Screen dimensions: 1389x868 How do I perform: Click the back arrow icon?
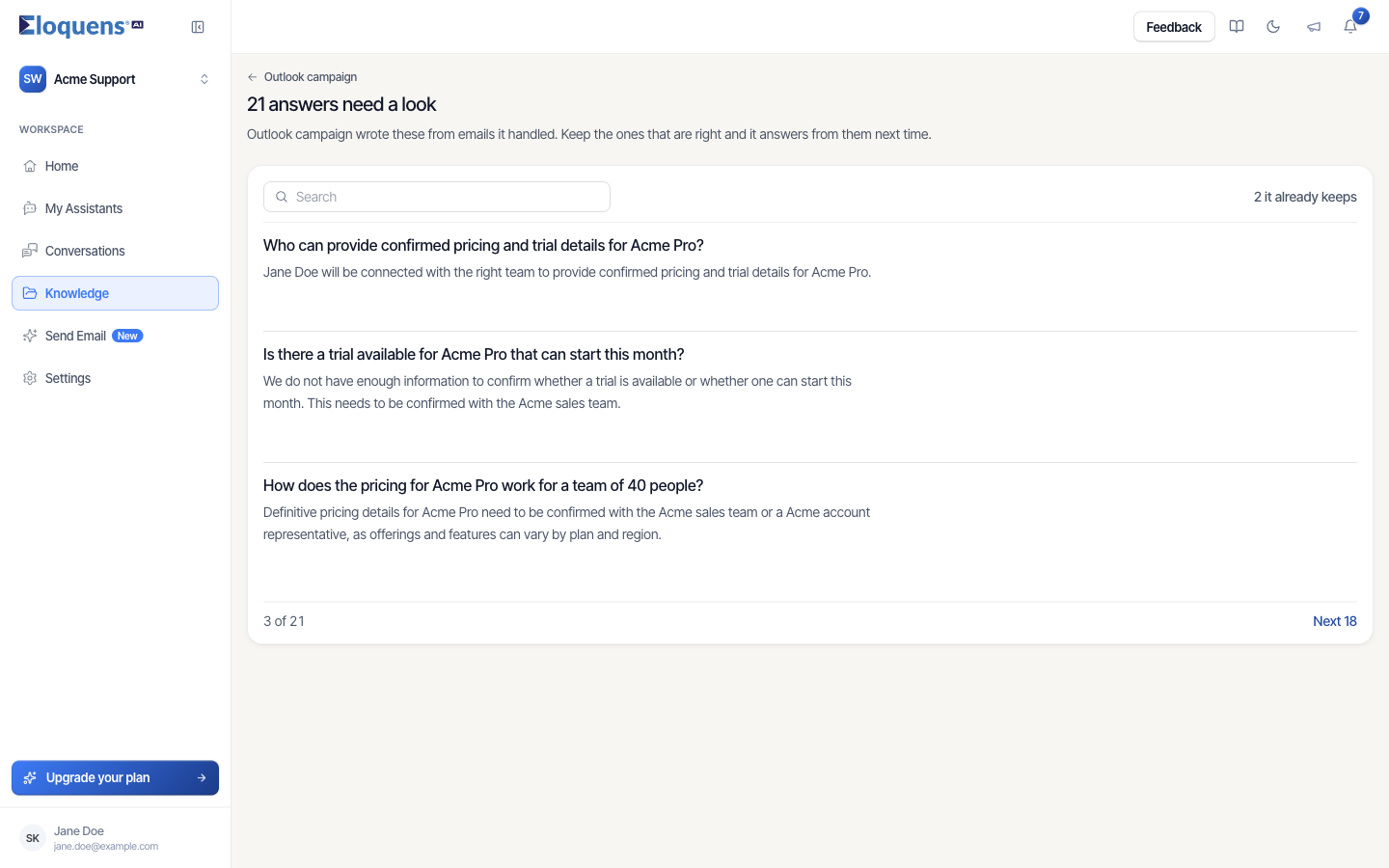tap(253, 77)
